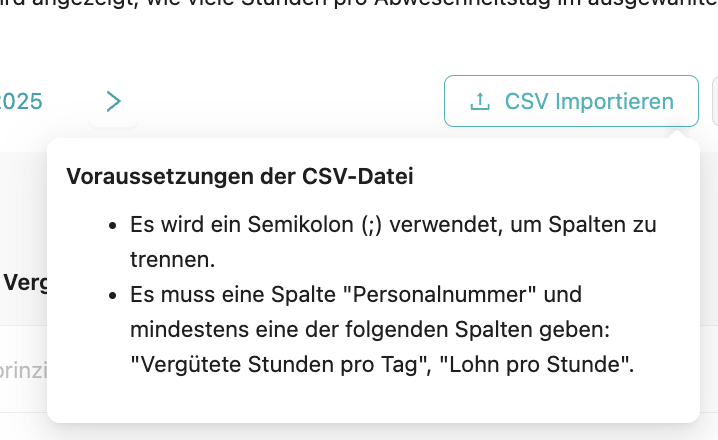Click the Semikolon bullet point text

(393, 225)
